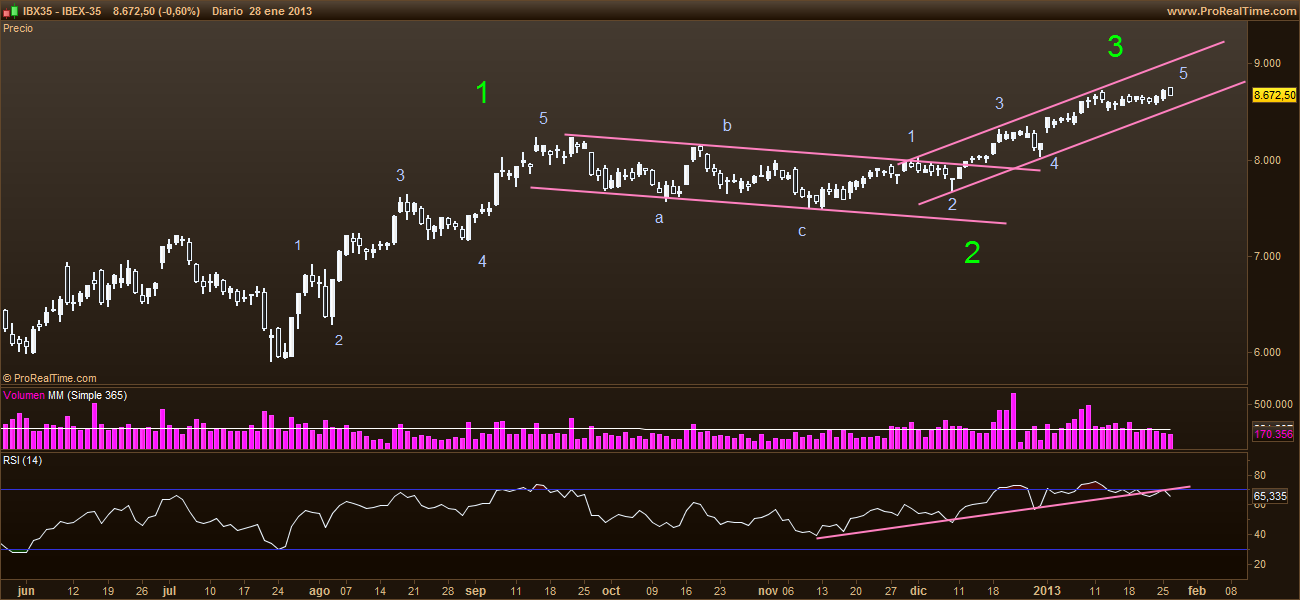Click the © ProRealTime.com copyright label
1300x600 pixels.
(51, 378)
